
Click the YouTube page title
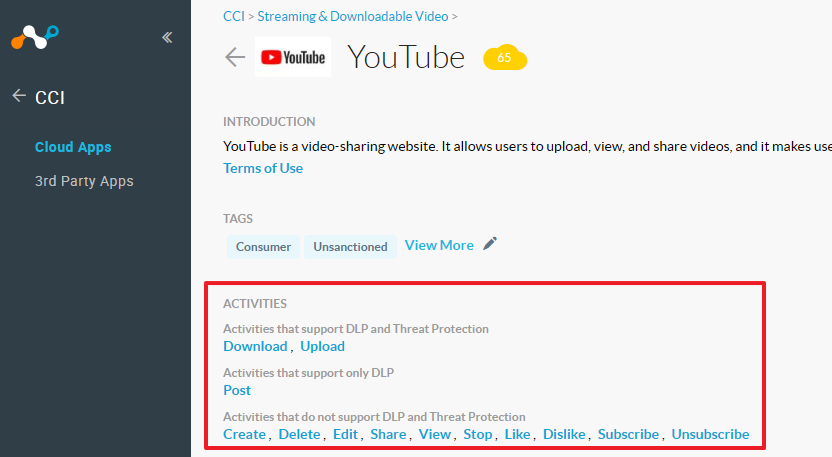click(406, 57)
